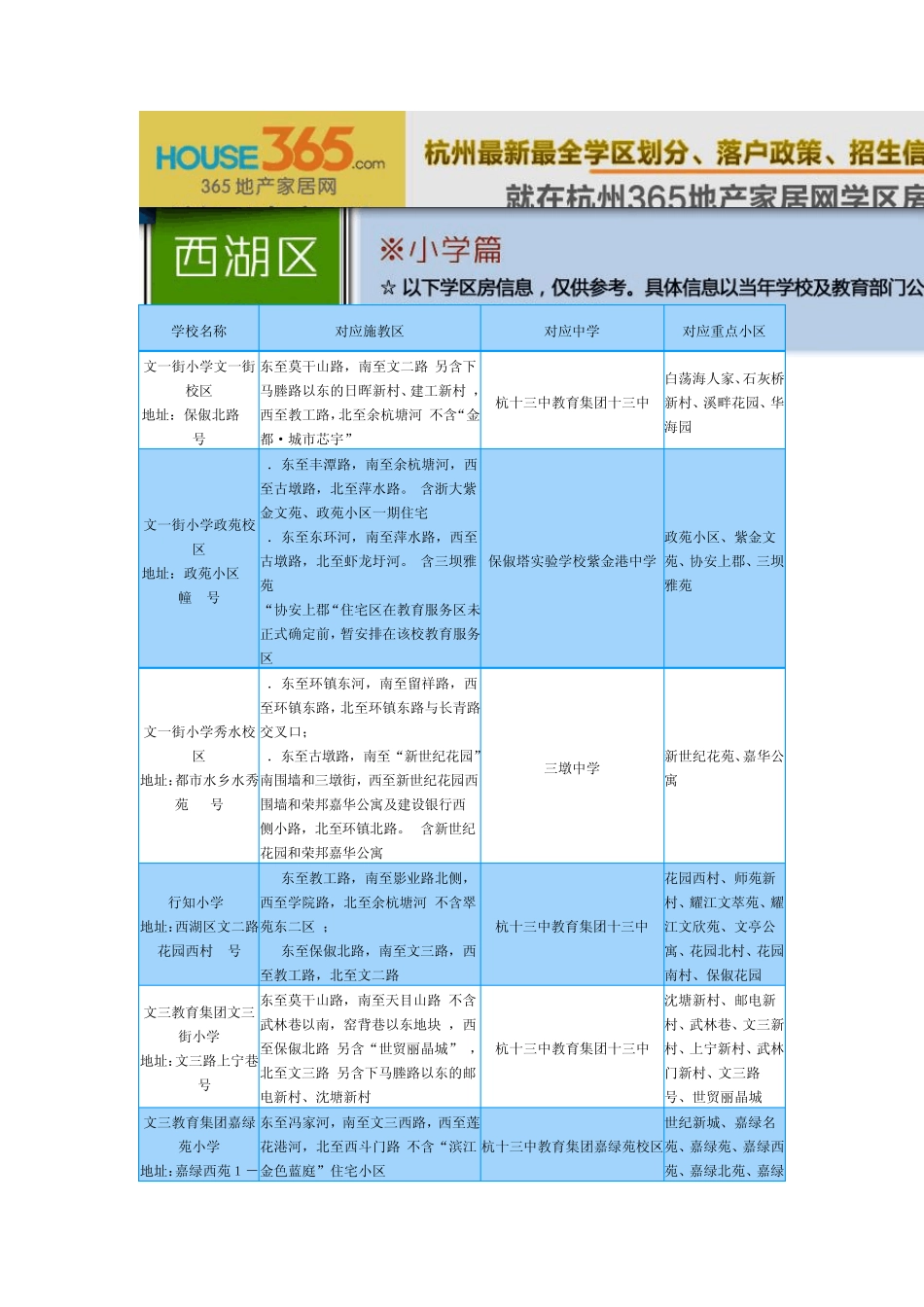Screen dimensions: 924x1307
Task: Click district text starting 东至冯家河
Action: click(x=370, y=1147)
